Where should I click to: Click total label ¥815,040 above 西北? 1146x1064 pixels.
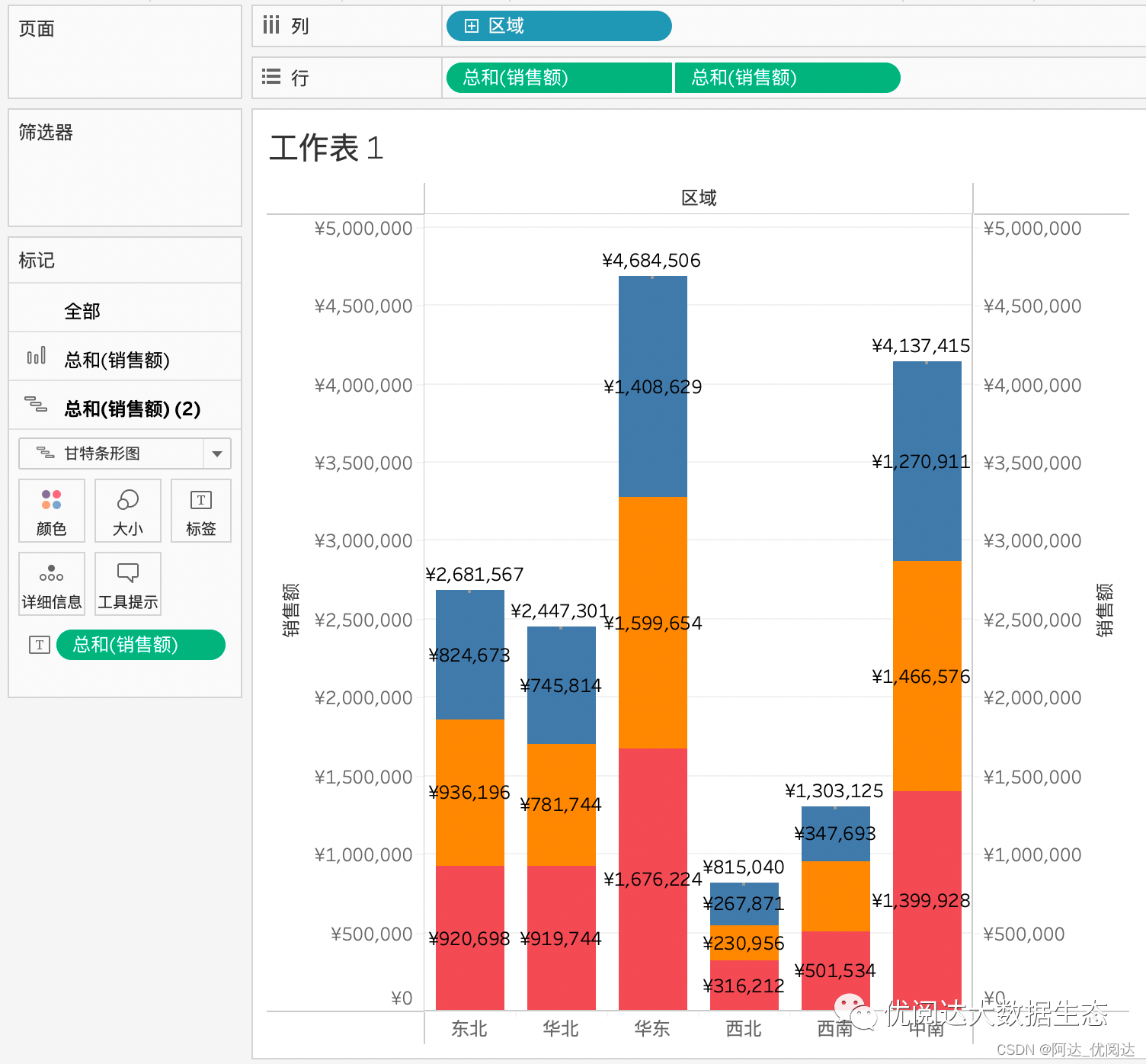744,867
